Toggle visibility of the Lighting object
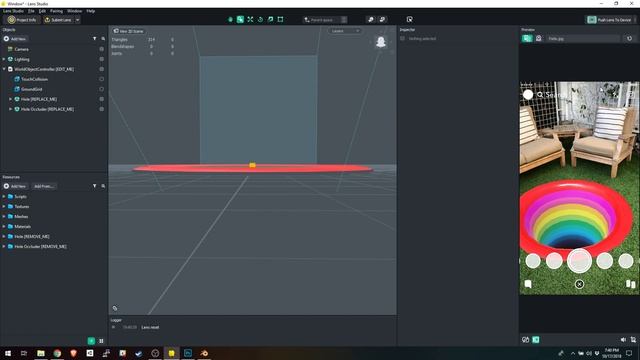Viewport: 640px width, 360px height. click(102, 59)
